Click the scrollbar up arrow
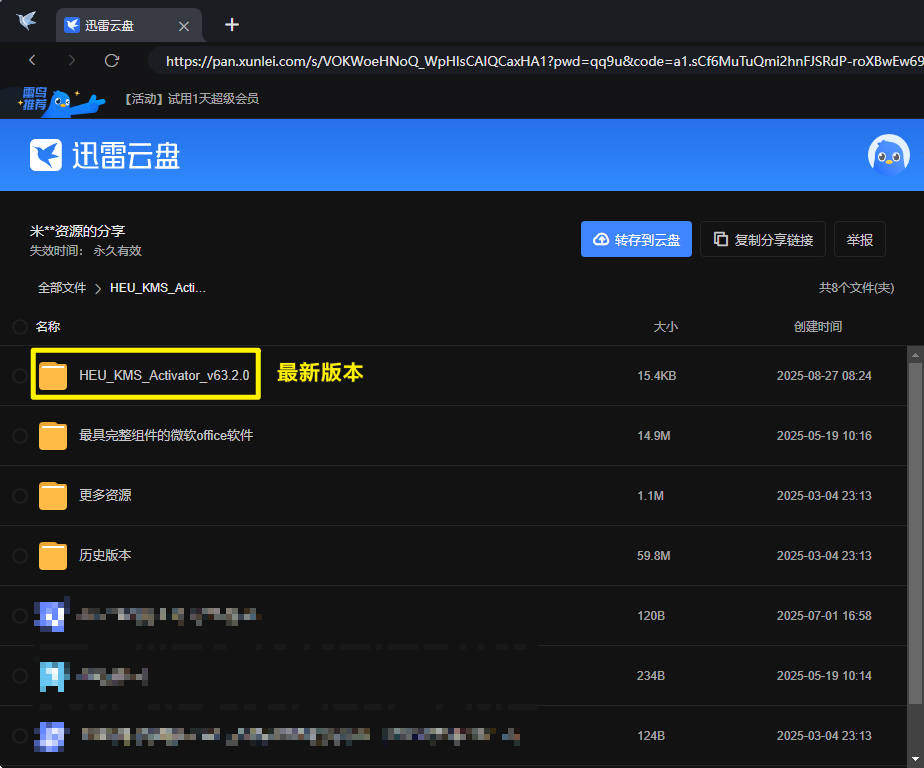Image resolution: width=924 pixels, height=768 pixels. (915, 355)
